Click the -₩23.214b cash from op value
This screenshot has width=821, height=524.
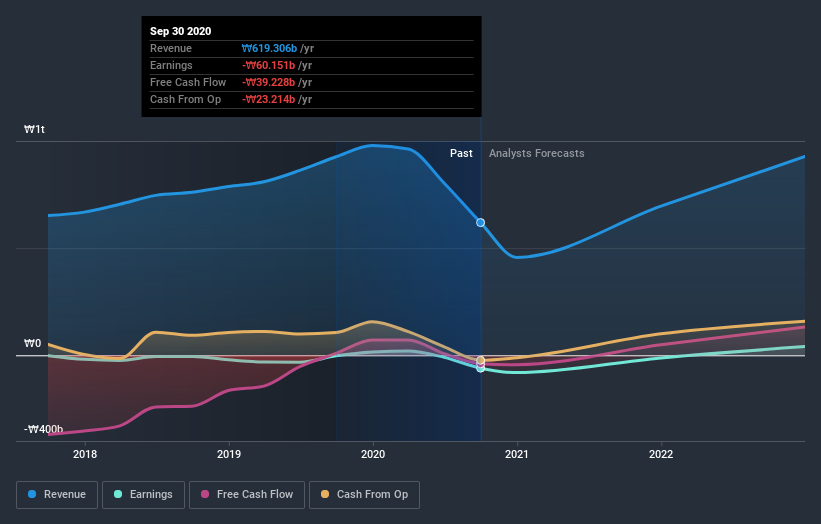coord(269,99)
